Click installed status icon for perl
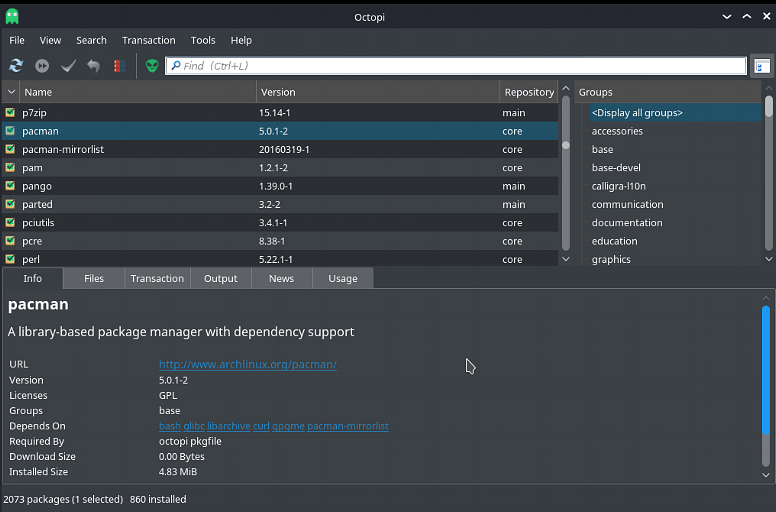Screen dimensions: 776x512 point(10,259)
